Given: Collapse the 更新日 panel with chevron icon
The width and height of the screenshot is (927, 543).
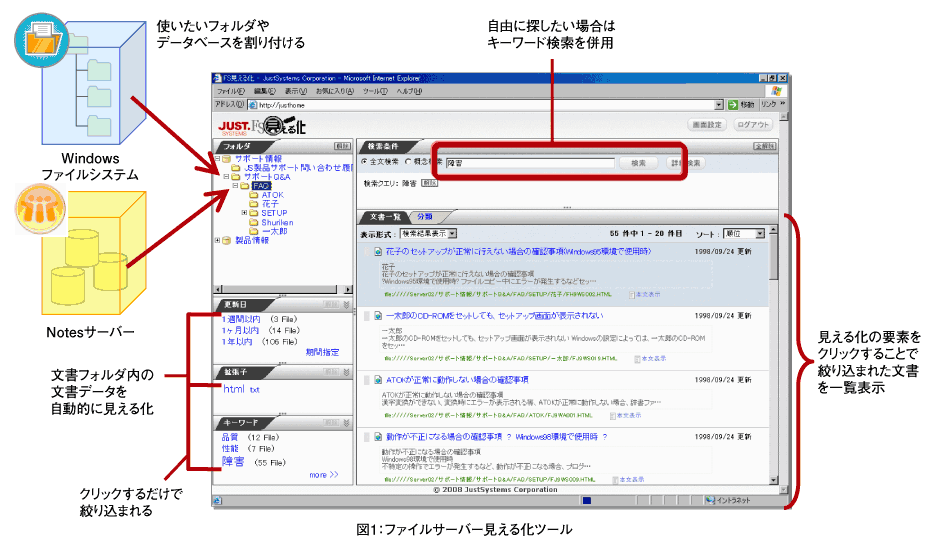Looking at the screenshot, I should point(346,305).
